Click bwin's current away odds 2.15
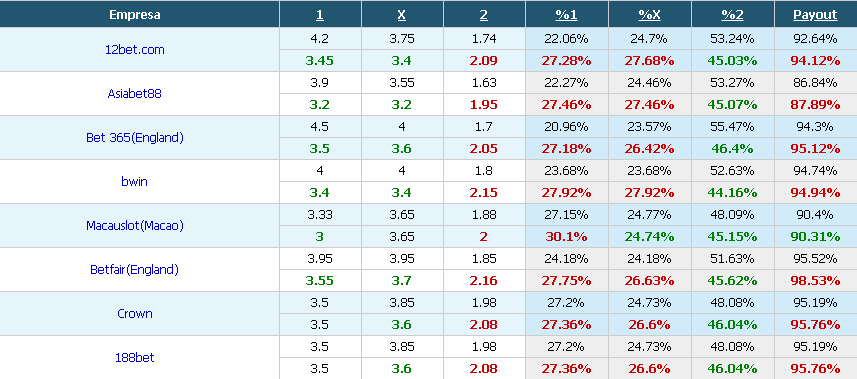The image size is (857, 379). tap(484, 193)
